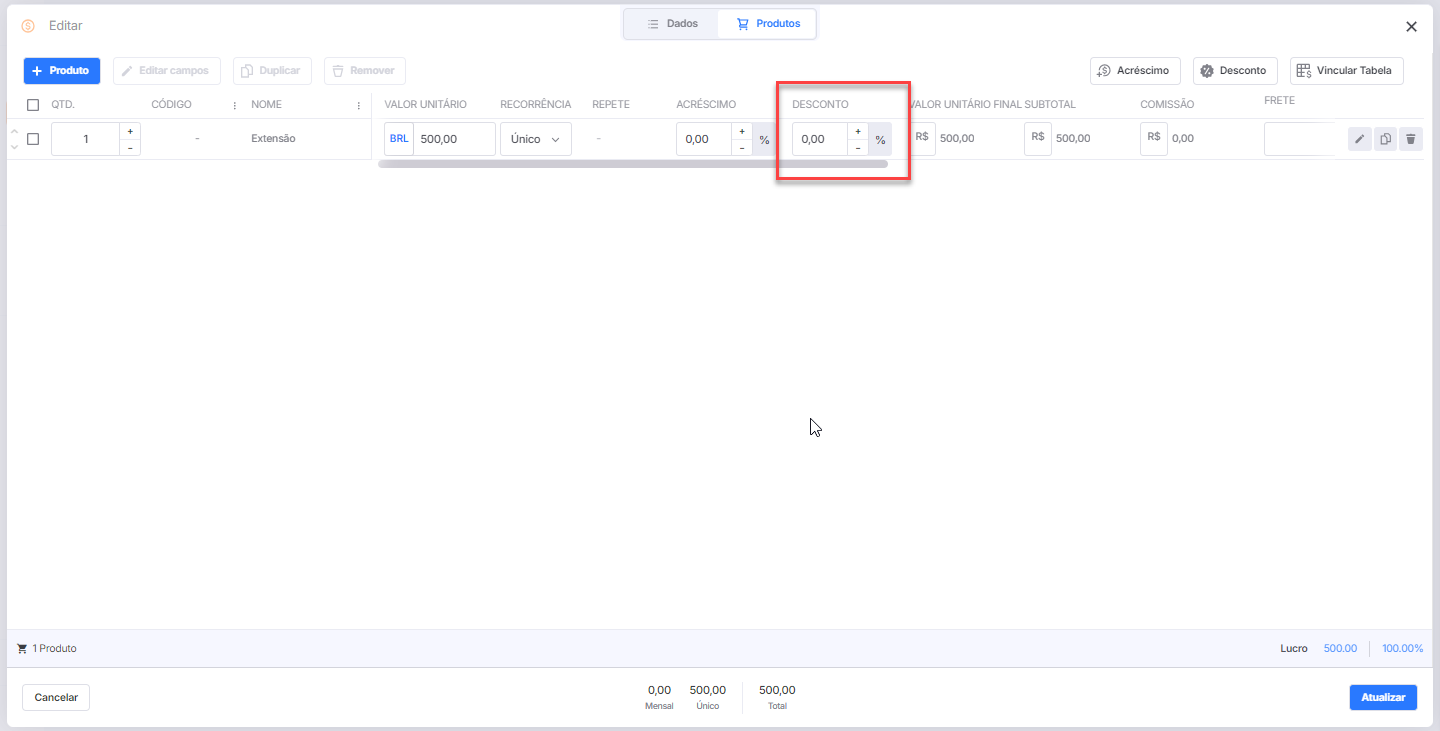Screen dimensions: 1440x731
Task: Click the Acréscimo button at top right
Action: (x=1135, y=71)
